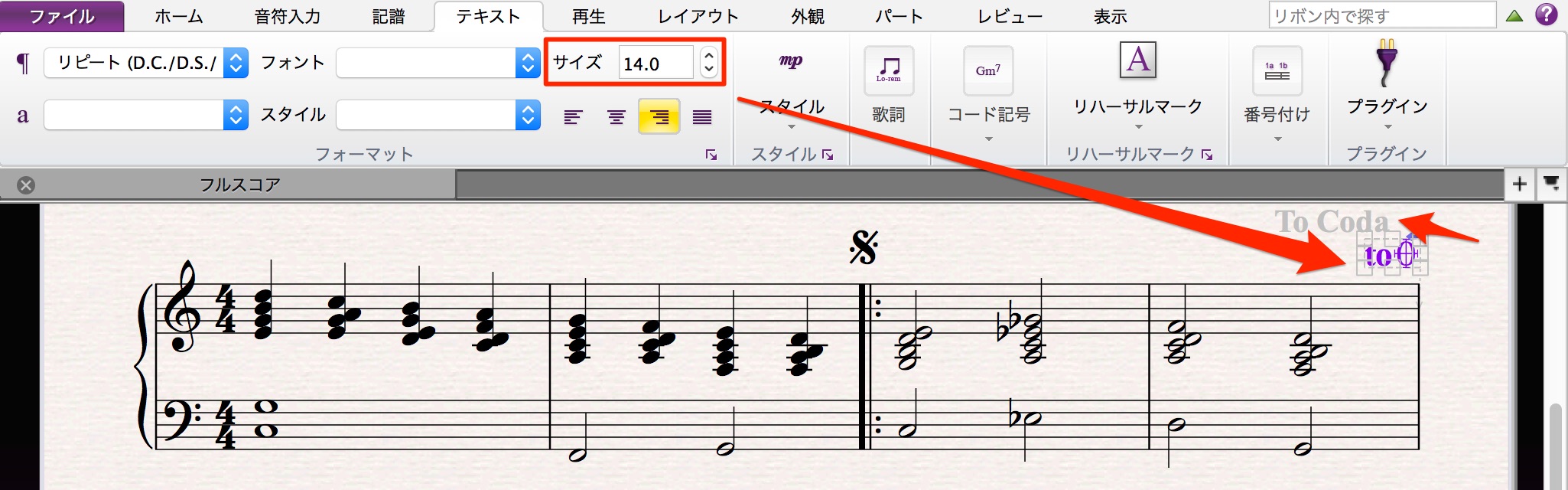1568x490 pixels.
Task: Align text left
Action: [573, 117]
